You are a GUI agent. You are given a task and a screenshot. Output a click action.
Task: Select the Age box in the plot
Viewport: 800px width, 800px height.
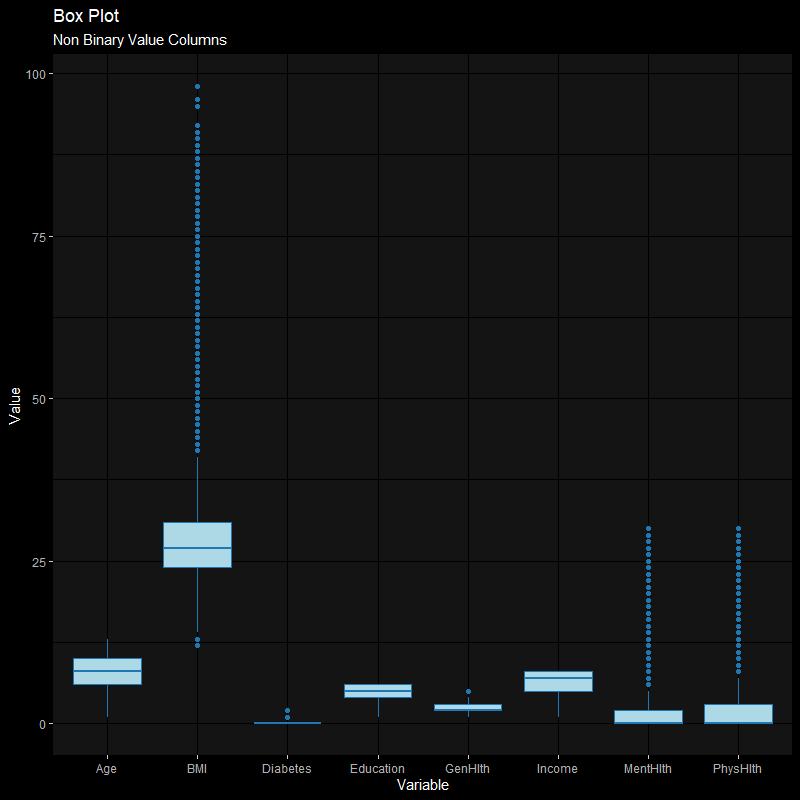108,671
